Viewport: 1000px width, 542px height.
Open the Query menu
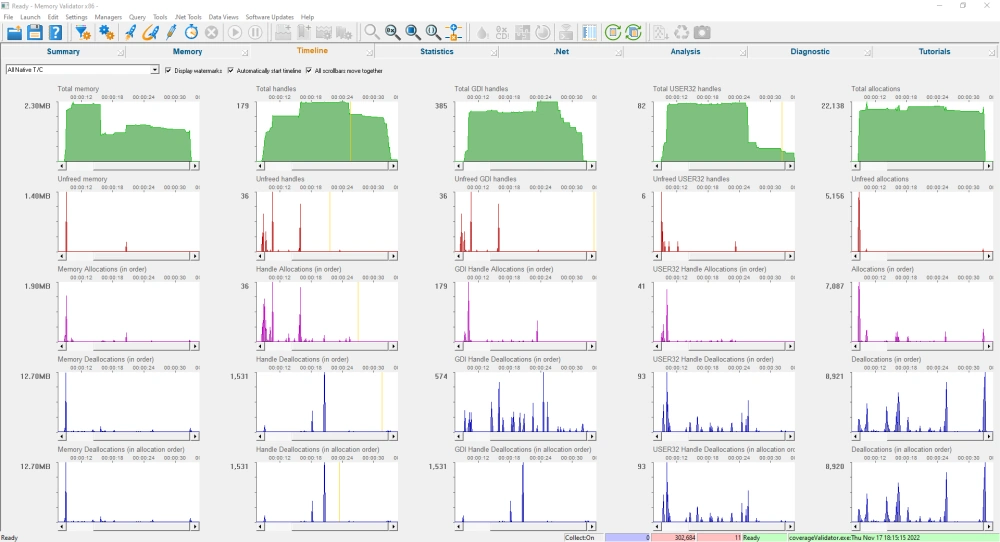pos(137,17)
